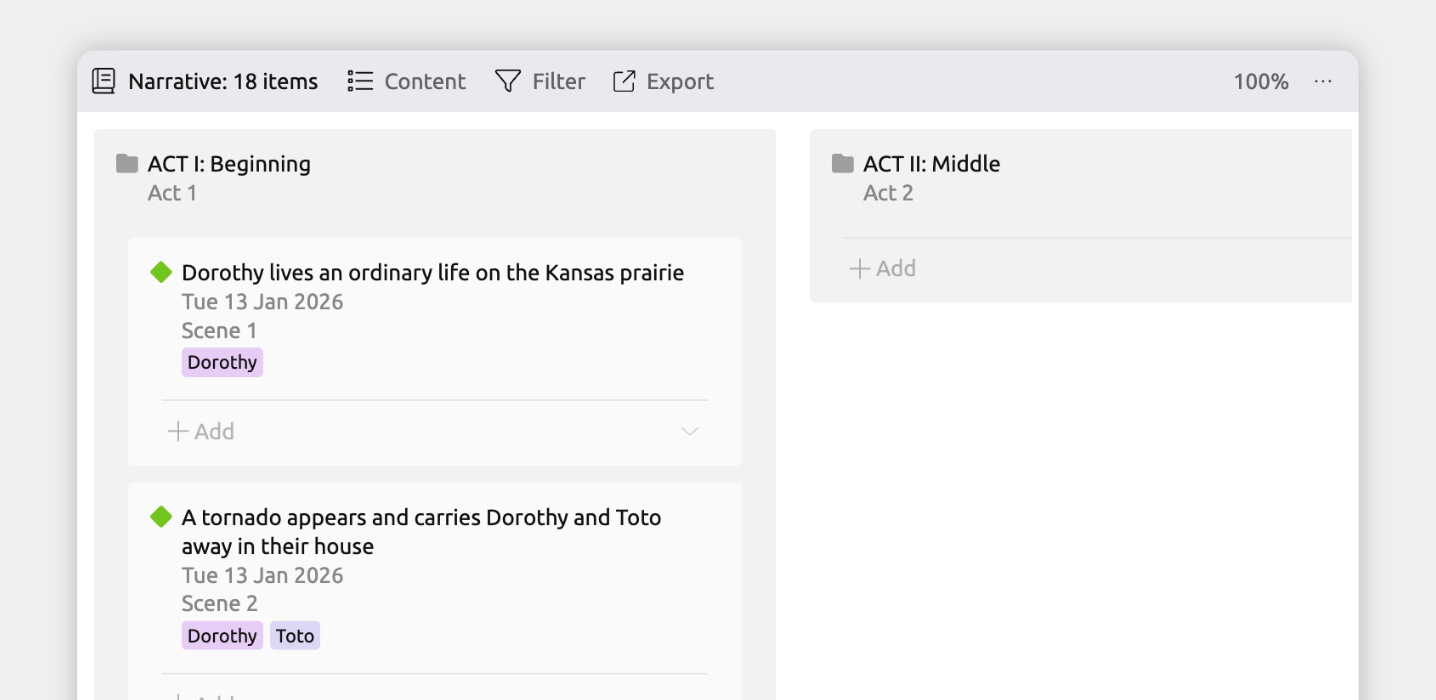Click the plus icon under ACT II: Middle

pyautogui.click(x=859, y=268)
